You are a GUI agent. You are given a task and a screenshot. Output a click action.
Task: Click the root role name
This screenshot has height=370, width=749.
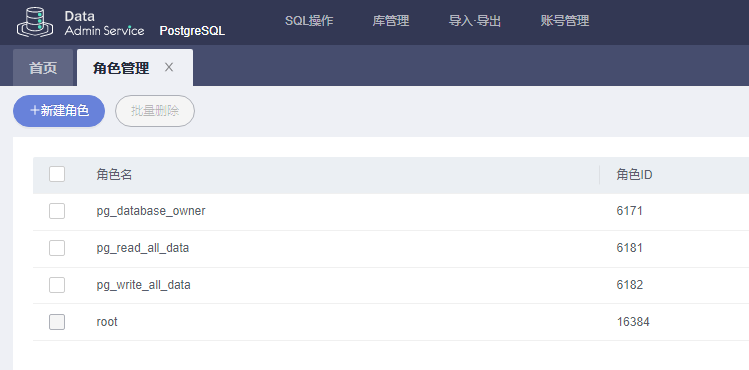107,322
